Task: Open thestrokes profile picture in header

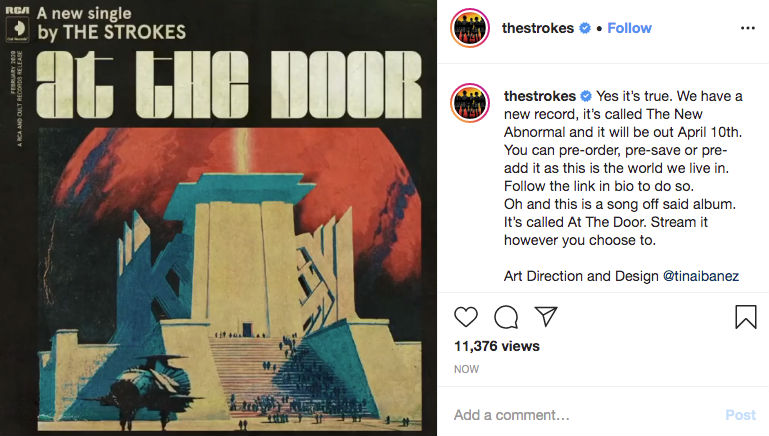Action: 472,28
